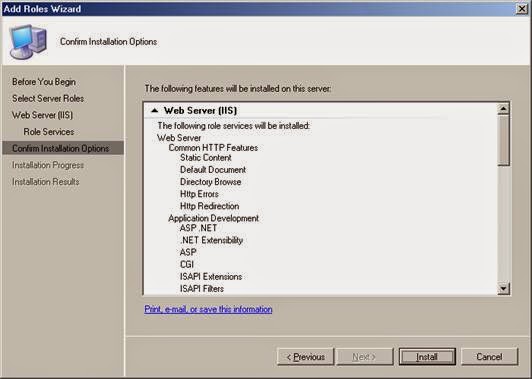This screenshot has height=379, width=532.
Task: Go to Select Server Roles step
Action: pyautogui.click(x=48, y=98)
